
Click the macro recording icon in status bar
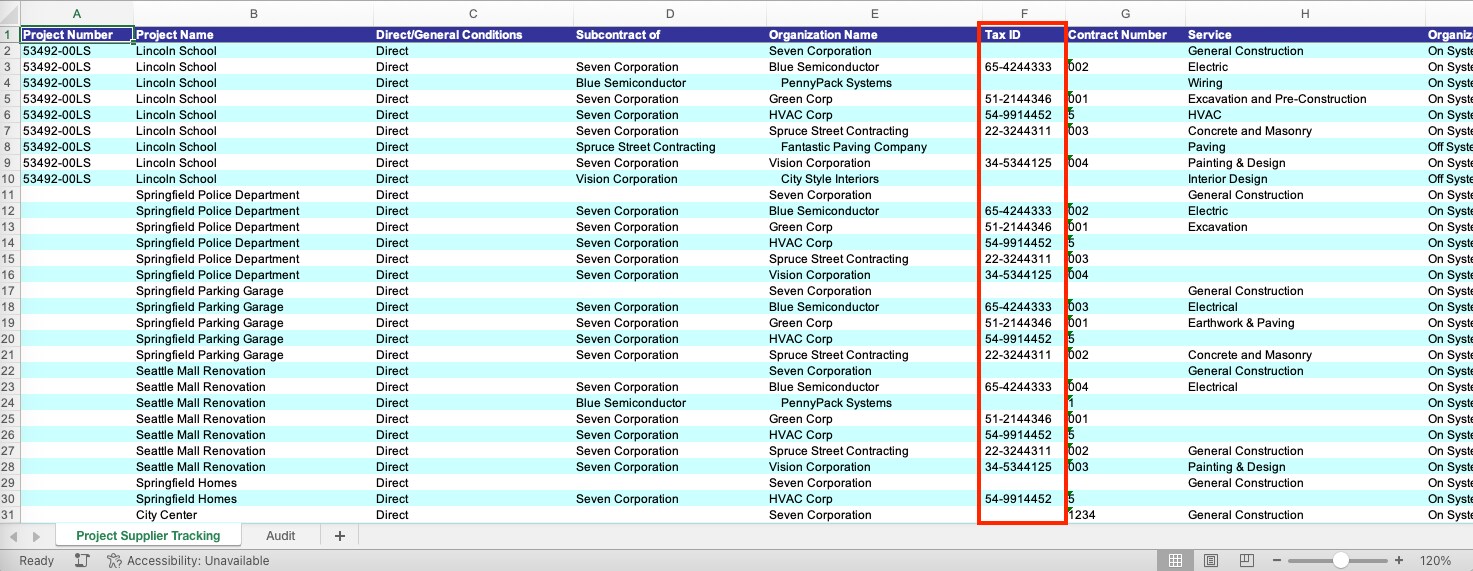82,560
